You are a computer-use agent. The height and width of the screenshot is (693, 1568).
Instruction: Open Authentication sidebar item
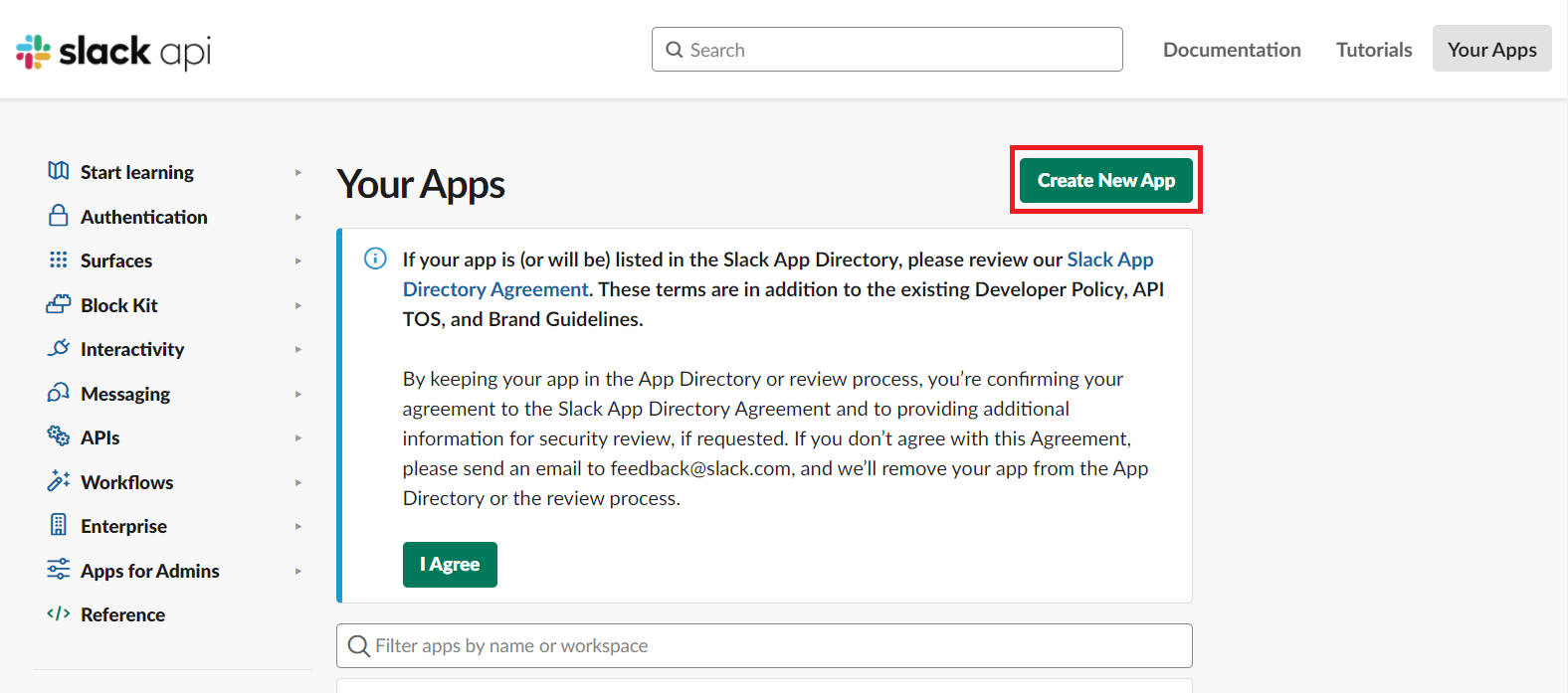pos(144,217)
